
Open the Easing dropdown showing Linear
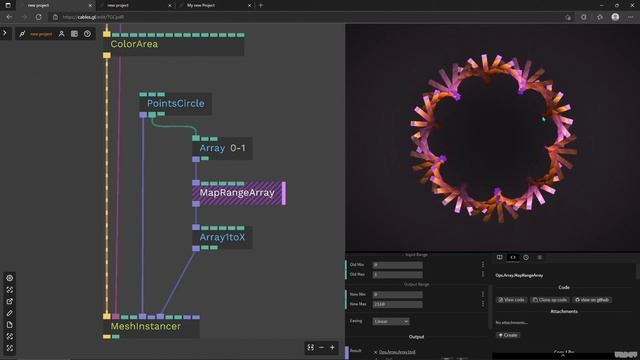[391, 322]
